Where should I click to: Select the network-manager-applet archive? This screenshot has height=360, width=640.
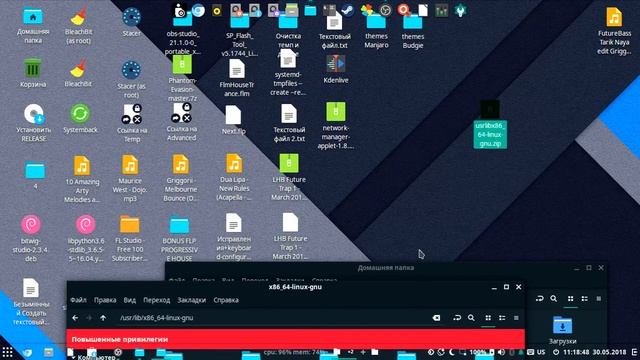tap(336, 125)
